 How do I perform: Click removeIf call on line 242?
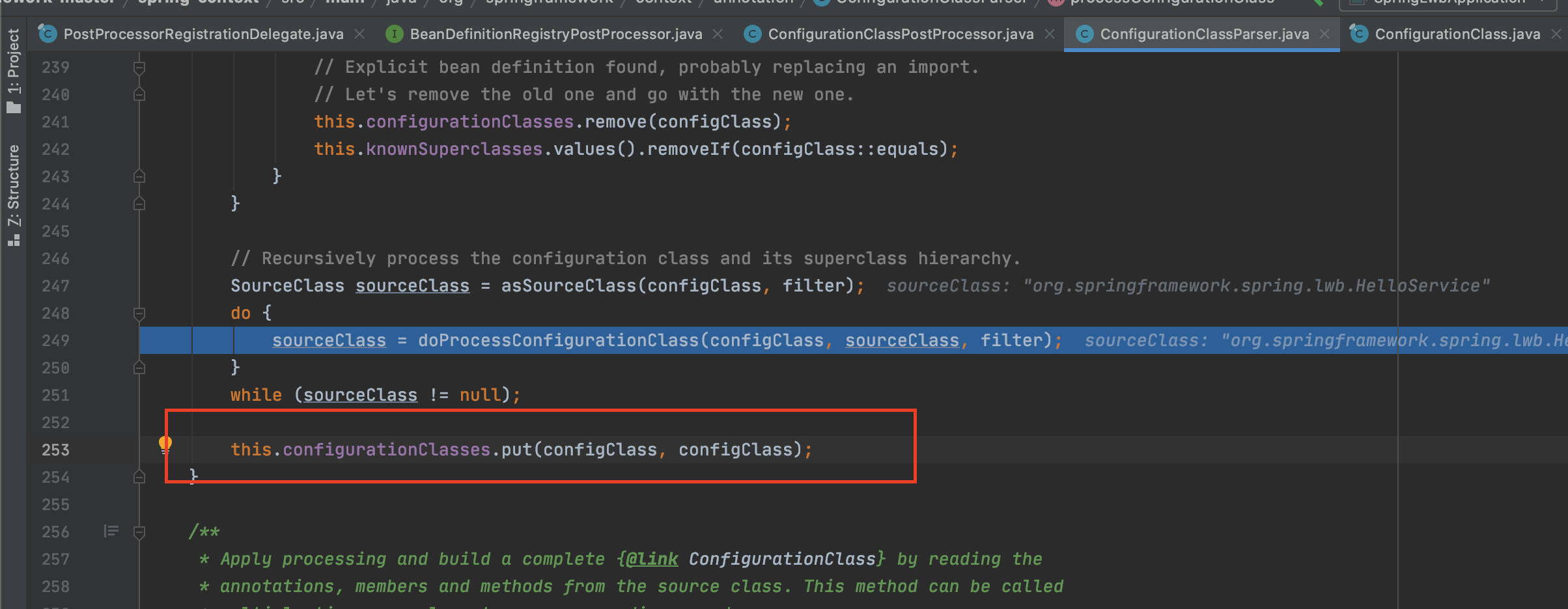tap(688, 149)
